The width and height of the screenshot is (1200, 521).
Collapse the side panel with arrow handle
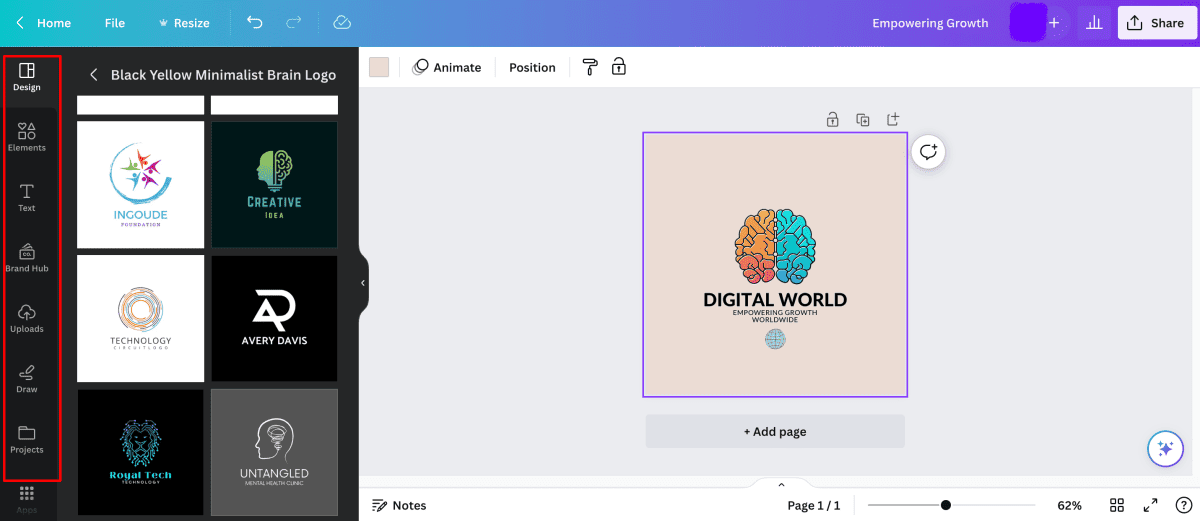coord(363,283)
